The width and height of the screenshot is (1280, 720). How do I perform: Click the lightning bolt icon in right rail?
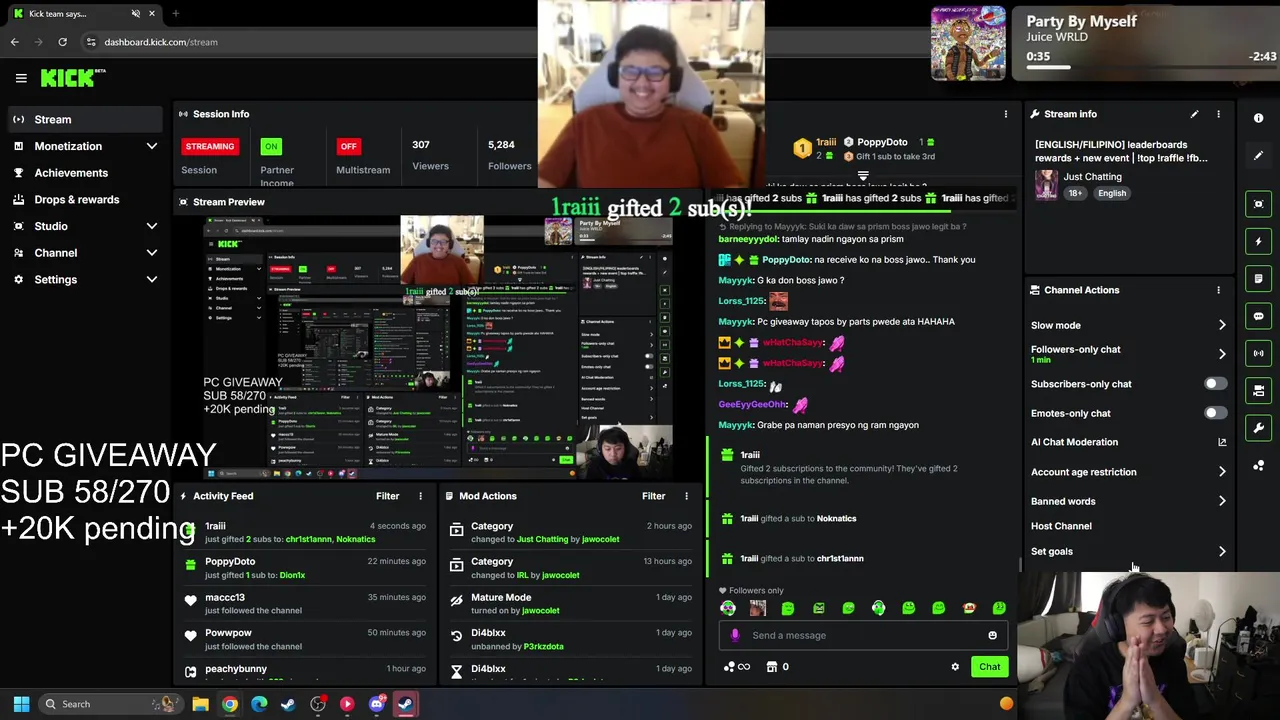(1258, 241)
